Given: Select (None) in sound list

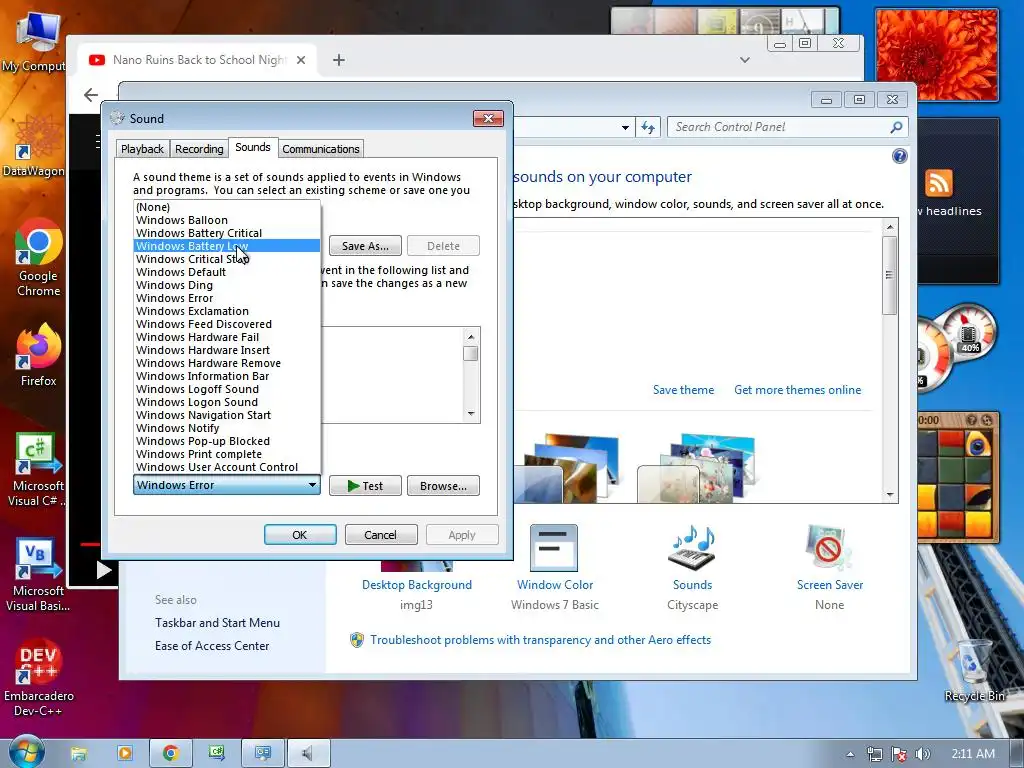Looking at the screenshot, I should 227,207.
